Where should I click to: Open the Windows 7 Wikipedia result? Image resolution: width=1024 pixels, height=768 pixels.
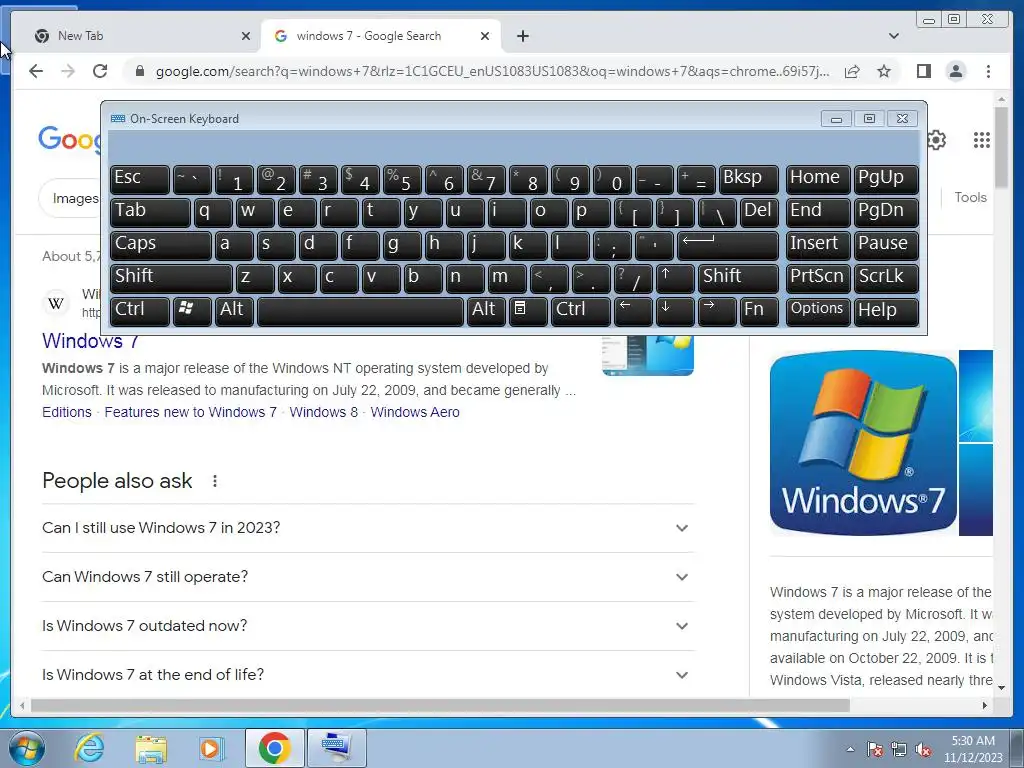(x=90, y=341)
